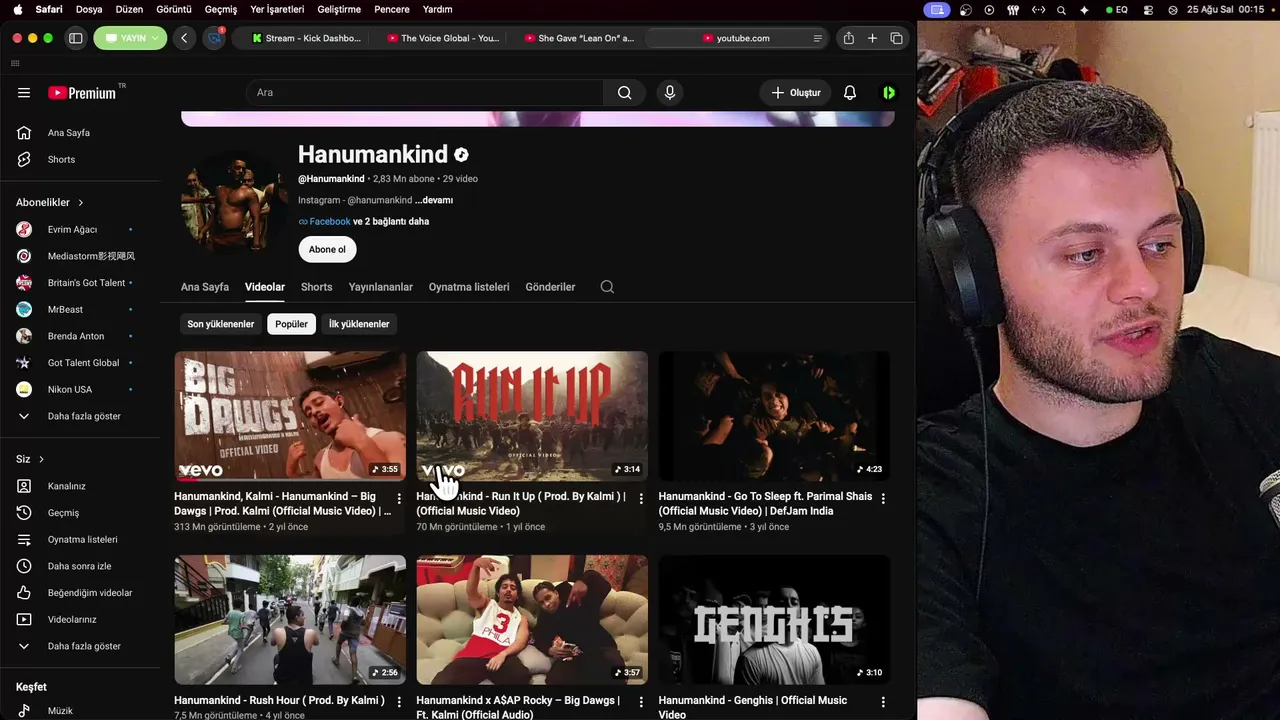Open the account avatar menu

[x=889, y=93]
